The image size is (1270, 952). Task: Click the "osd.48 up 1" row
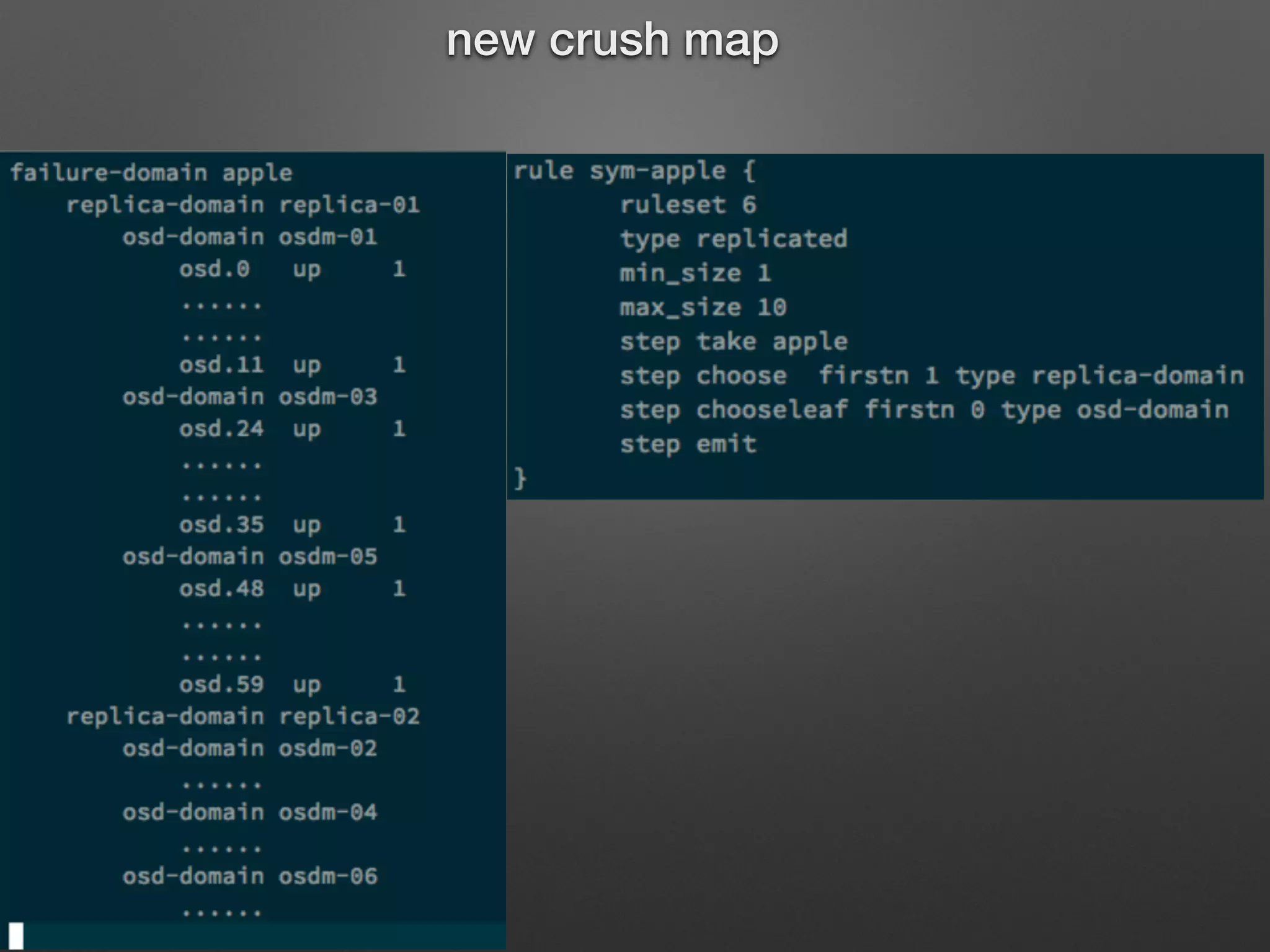[293, 589]
